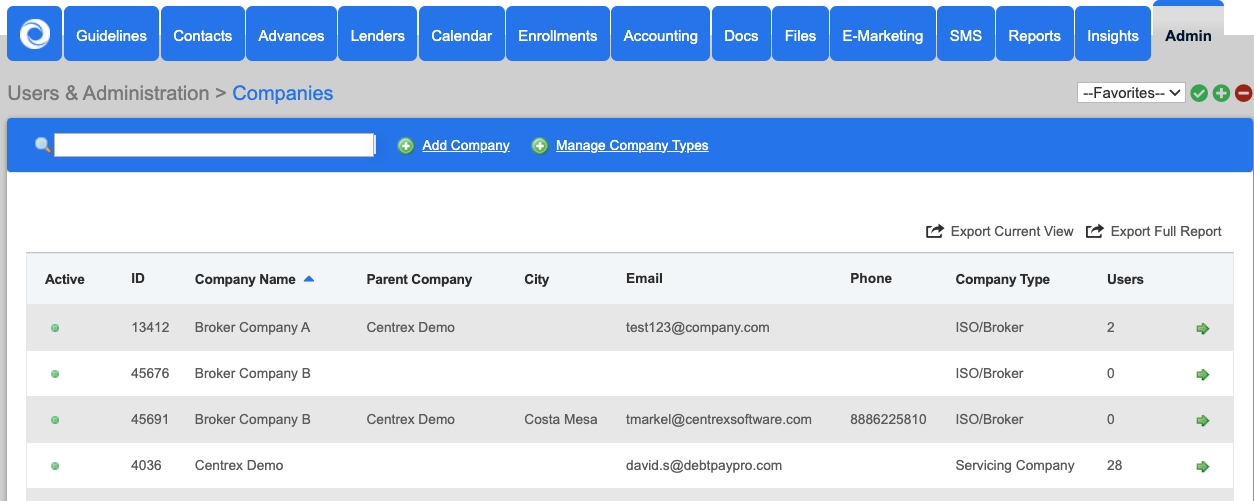Switch to the Docs tab

coord(741,35)
